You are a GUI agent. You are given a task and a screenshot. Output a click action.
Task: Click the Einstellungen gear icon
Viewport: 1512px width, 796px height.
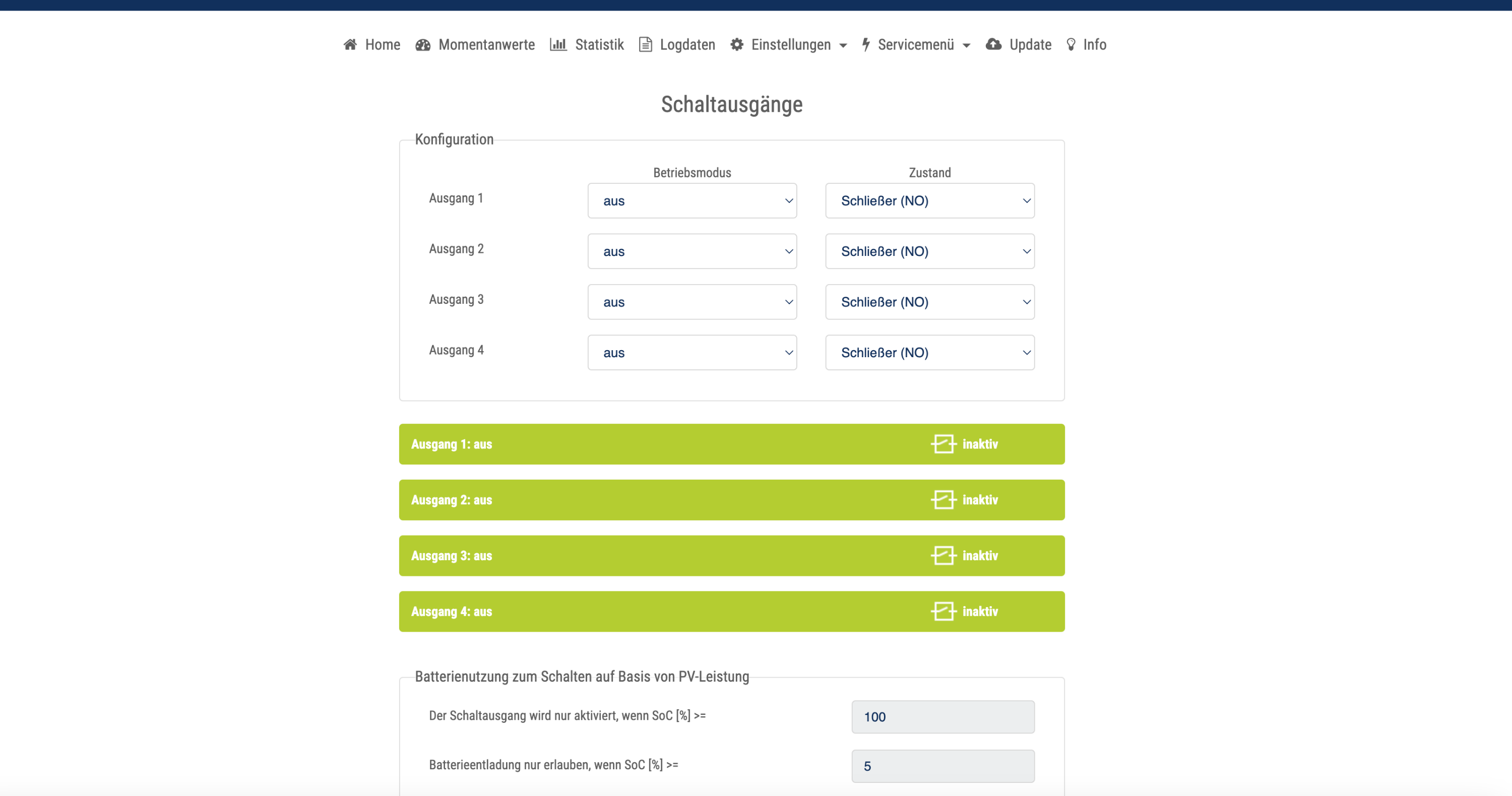click(737, 44)
